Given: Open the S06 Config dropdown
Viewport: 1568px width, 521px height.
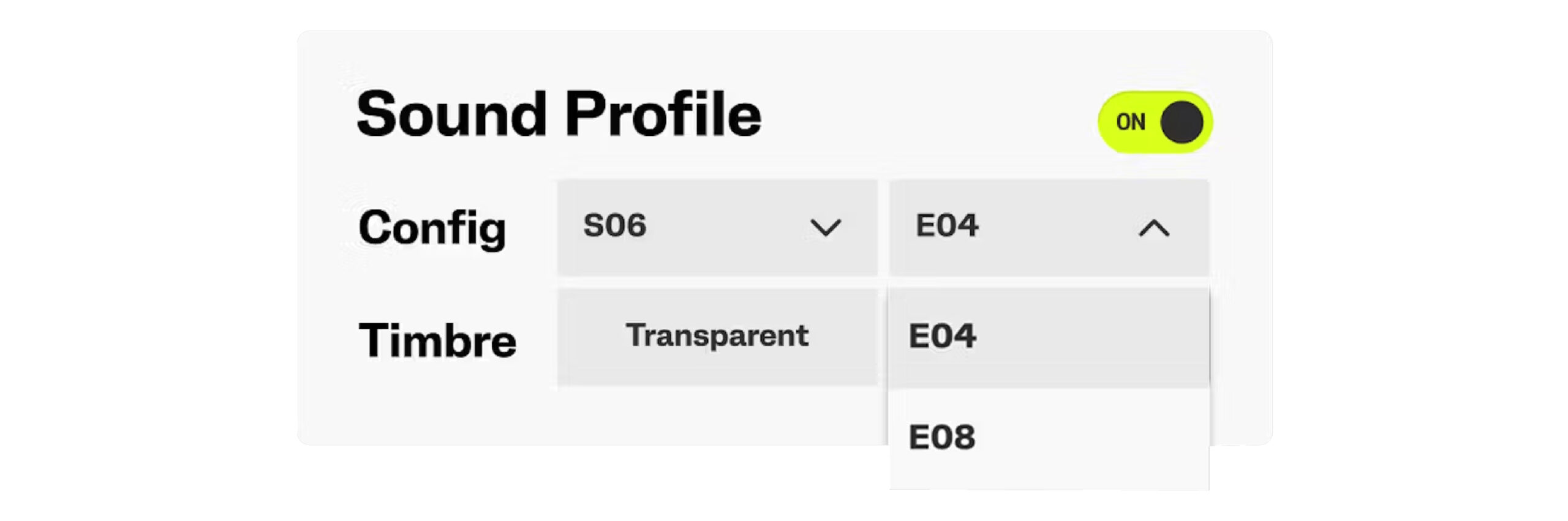Looking at the screenshot, I should point(717,227).
